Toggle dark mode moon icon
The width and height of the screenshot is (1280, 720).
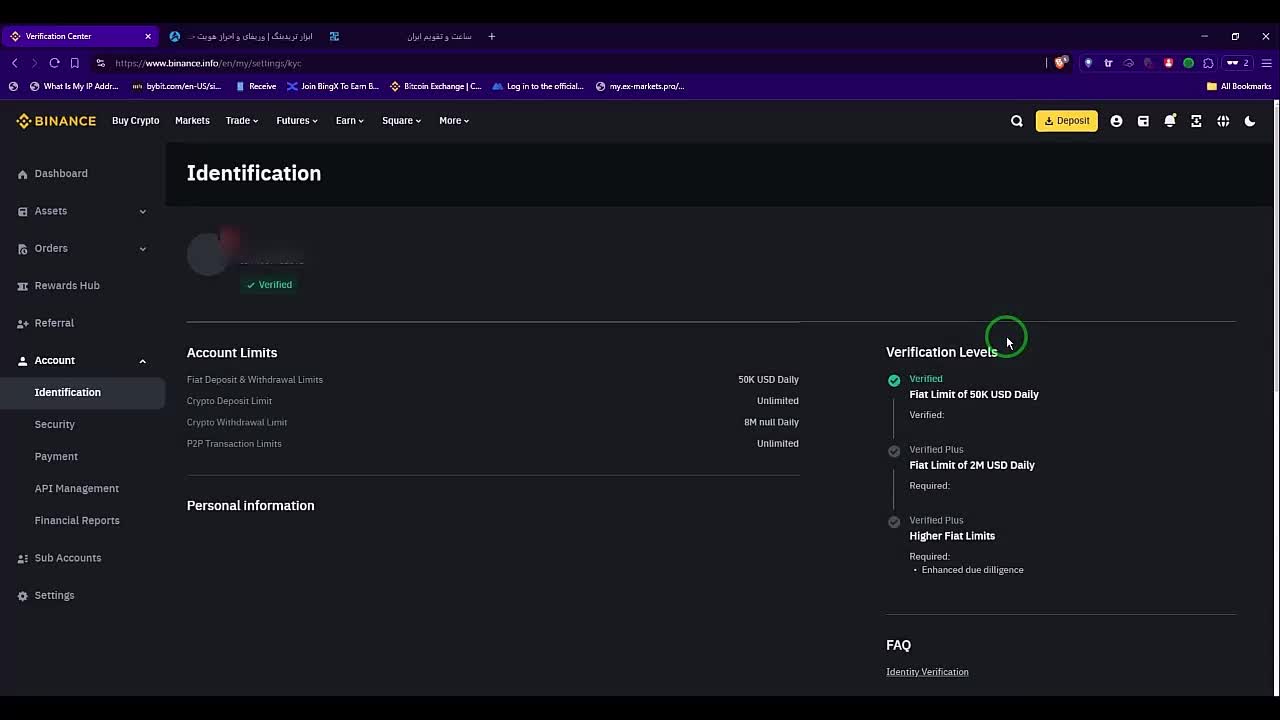tap(1250, 121)
